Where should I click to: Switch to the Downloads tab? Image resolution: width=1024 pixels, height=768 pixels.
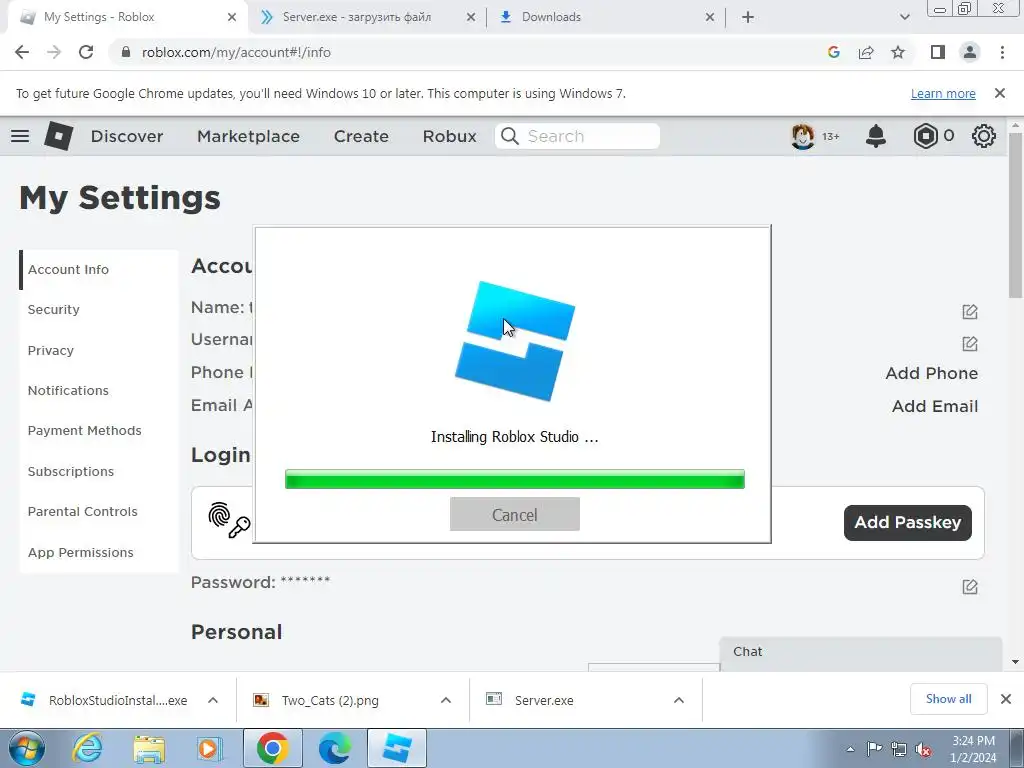(x=607, y=17)
